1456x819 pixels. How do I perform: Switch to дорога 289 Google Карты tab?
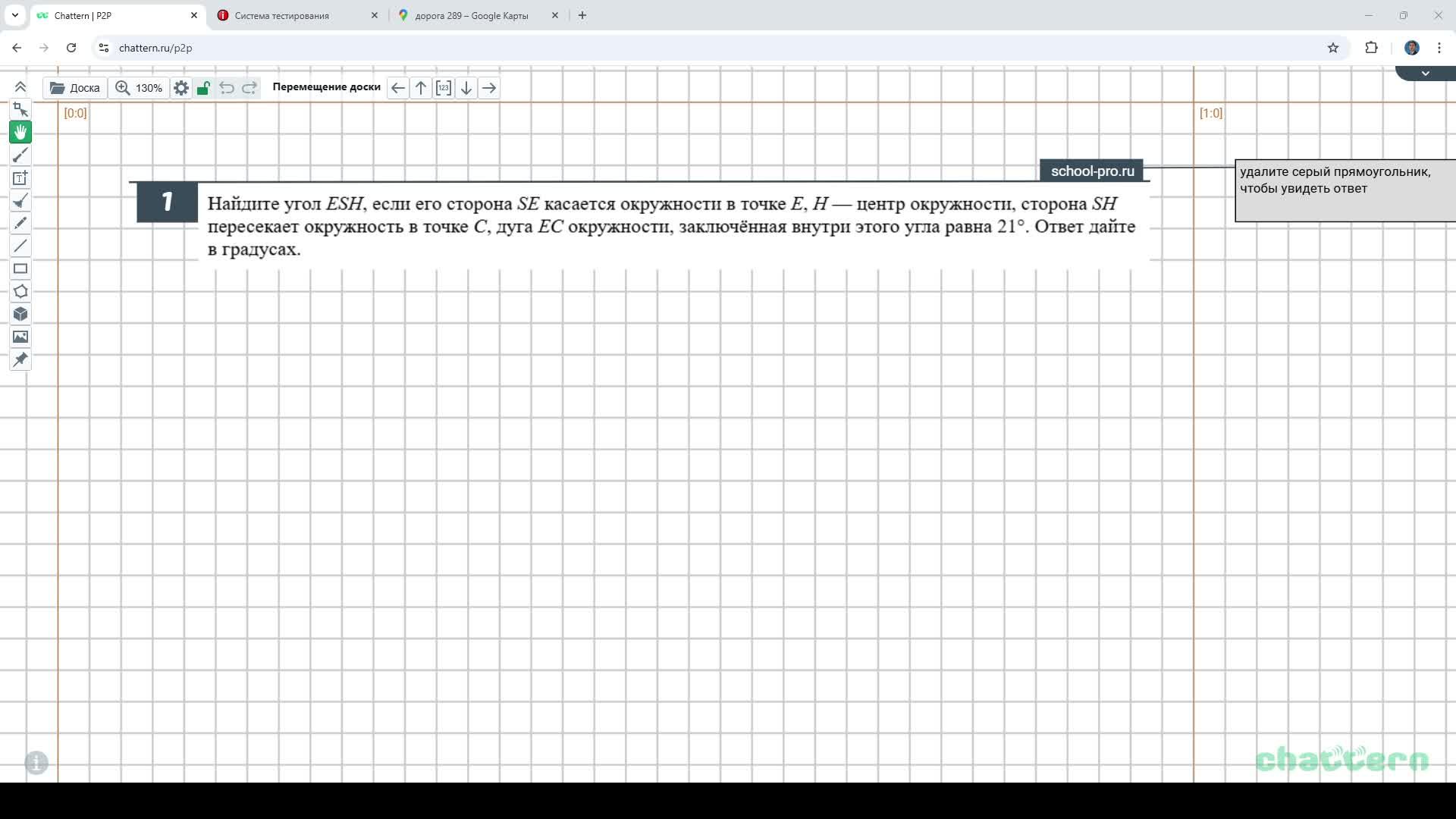click(x=471, y=15)
